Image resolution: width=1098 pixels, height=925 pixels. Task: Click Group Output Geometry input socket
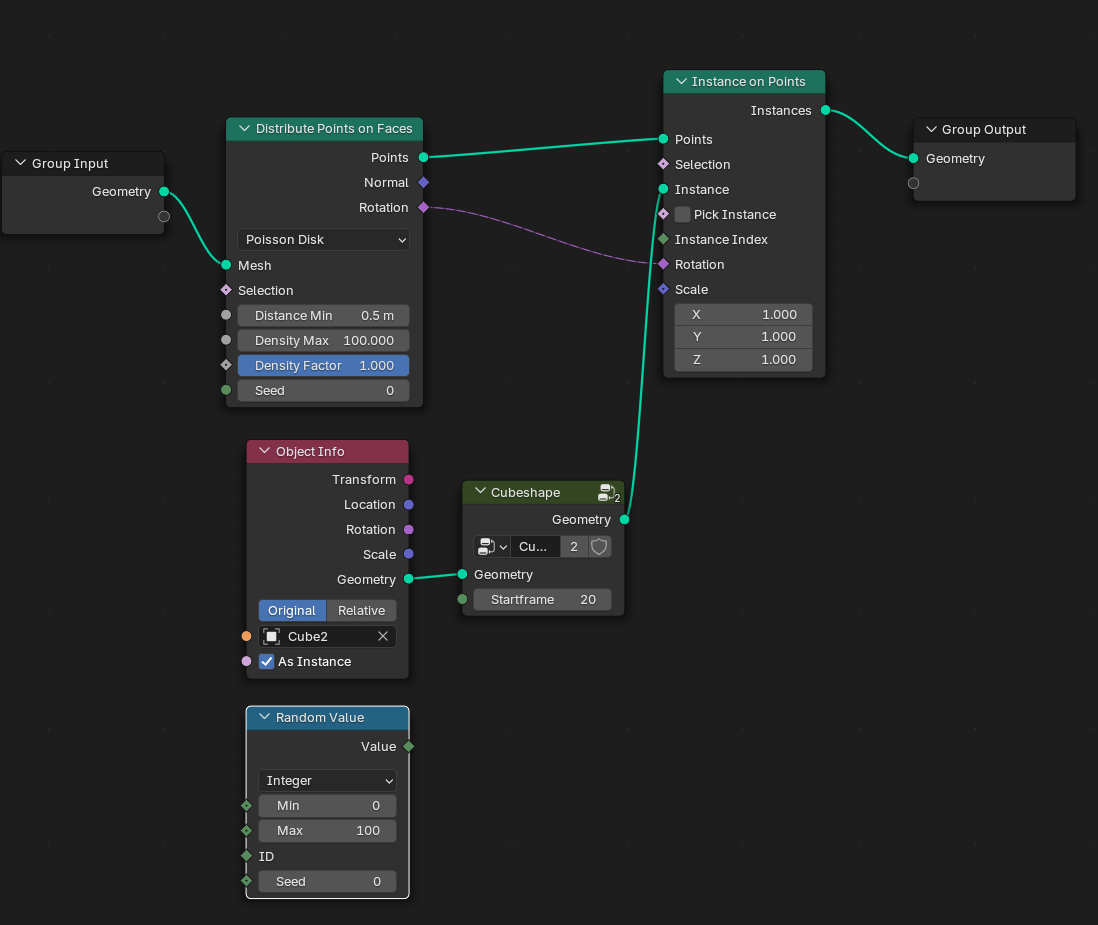pos(913,158)
